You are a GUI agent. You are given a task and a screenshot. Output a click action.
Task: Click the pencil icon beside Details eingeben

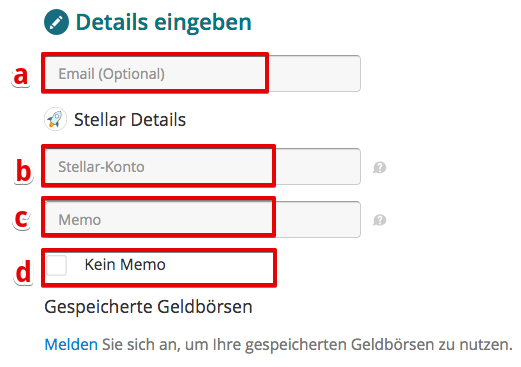point(56,22)
